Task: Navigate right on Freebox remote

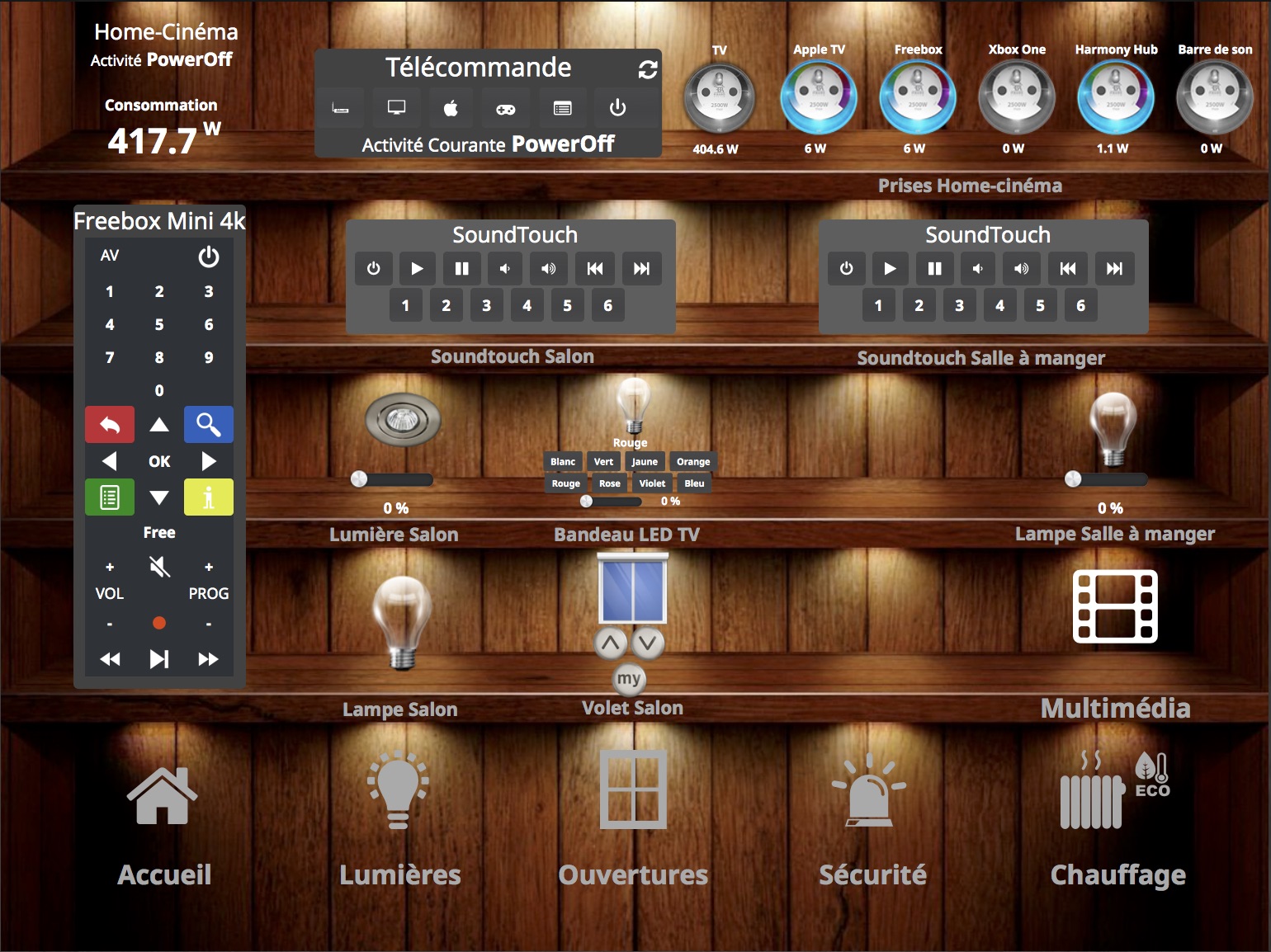Action: (x=209, y=461)
